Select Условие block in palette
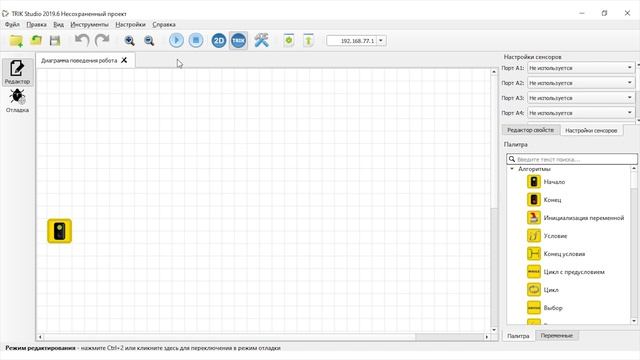640x360 pixels. tap(547, 236)
